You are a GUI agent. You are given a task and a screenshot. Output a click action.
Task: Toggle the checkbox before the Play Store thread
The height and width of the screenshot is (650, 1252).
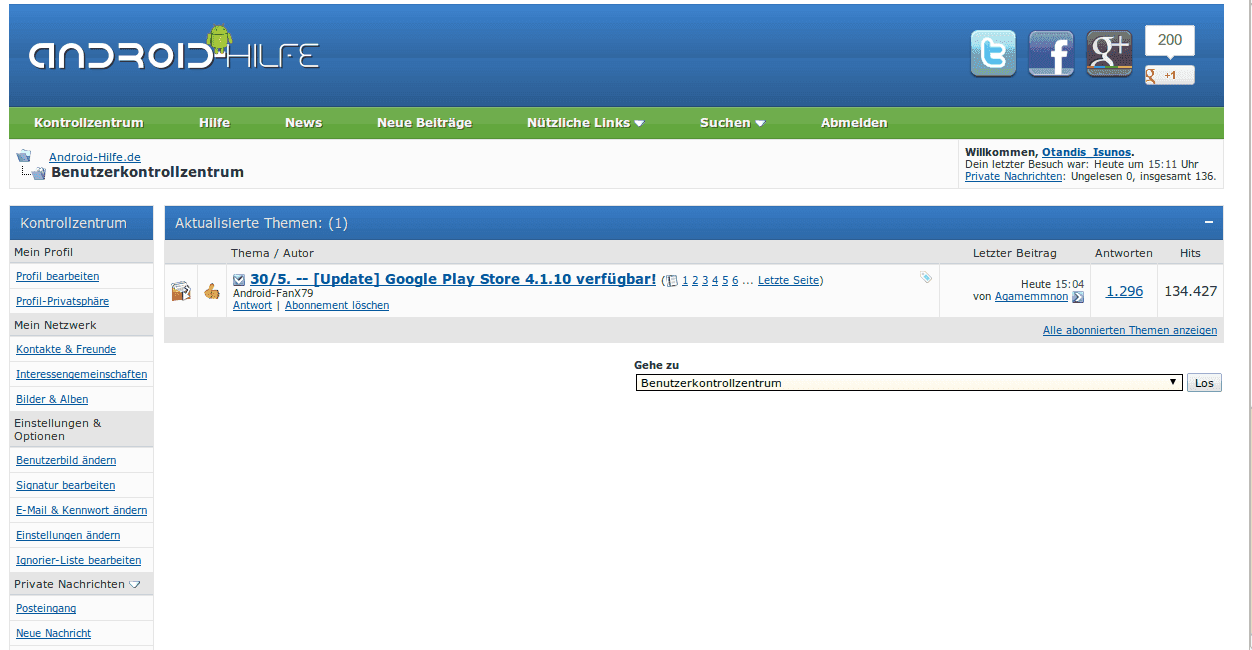tap(239, 280)
